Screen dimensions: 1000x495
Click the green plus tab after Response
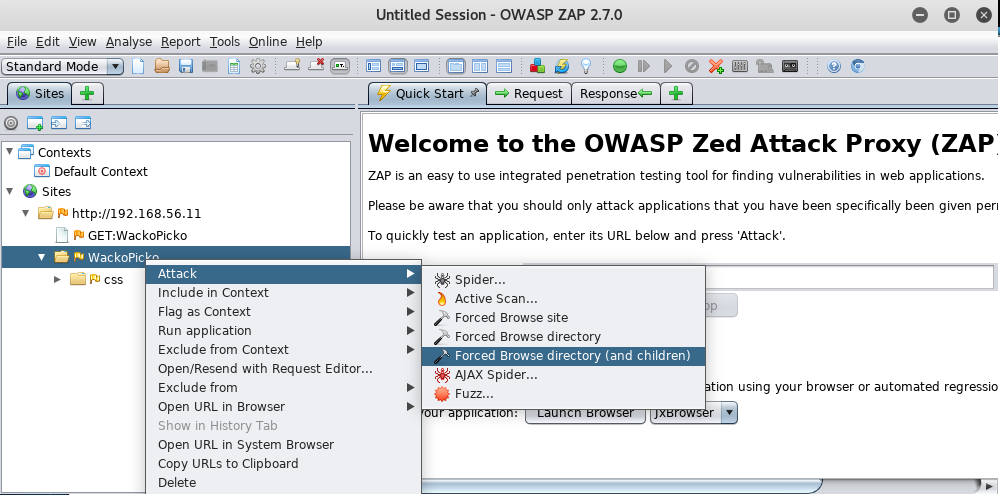(x=676, y=94)
